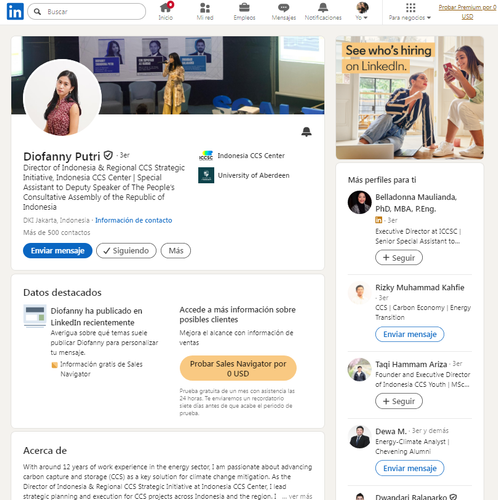The image size is (498, 500).
Task: Click the orange Sales Navigator info icon
Action: coord(54,365)
